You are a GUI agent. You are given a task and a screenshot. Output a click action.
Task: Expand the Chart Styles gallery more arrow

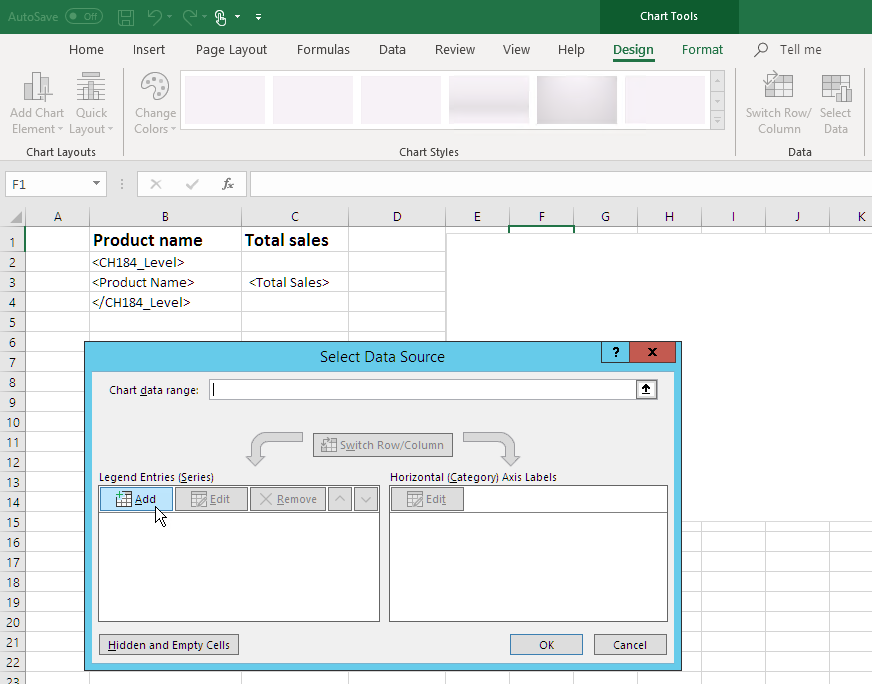(x=717, y=121)
